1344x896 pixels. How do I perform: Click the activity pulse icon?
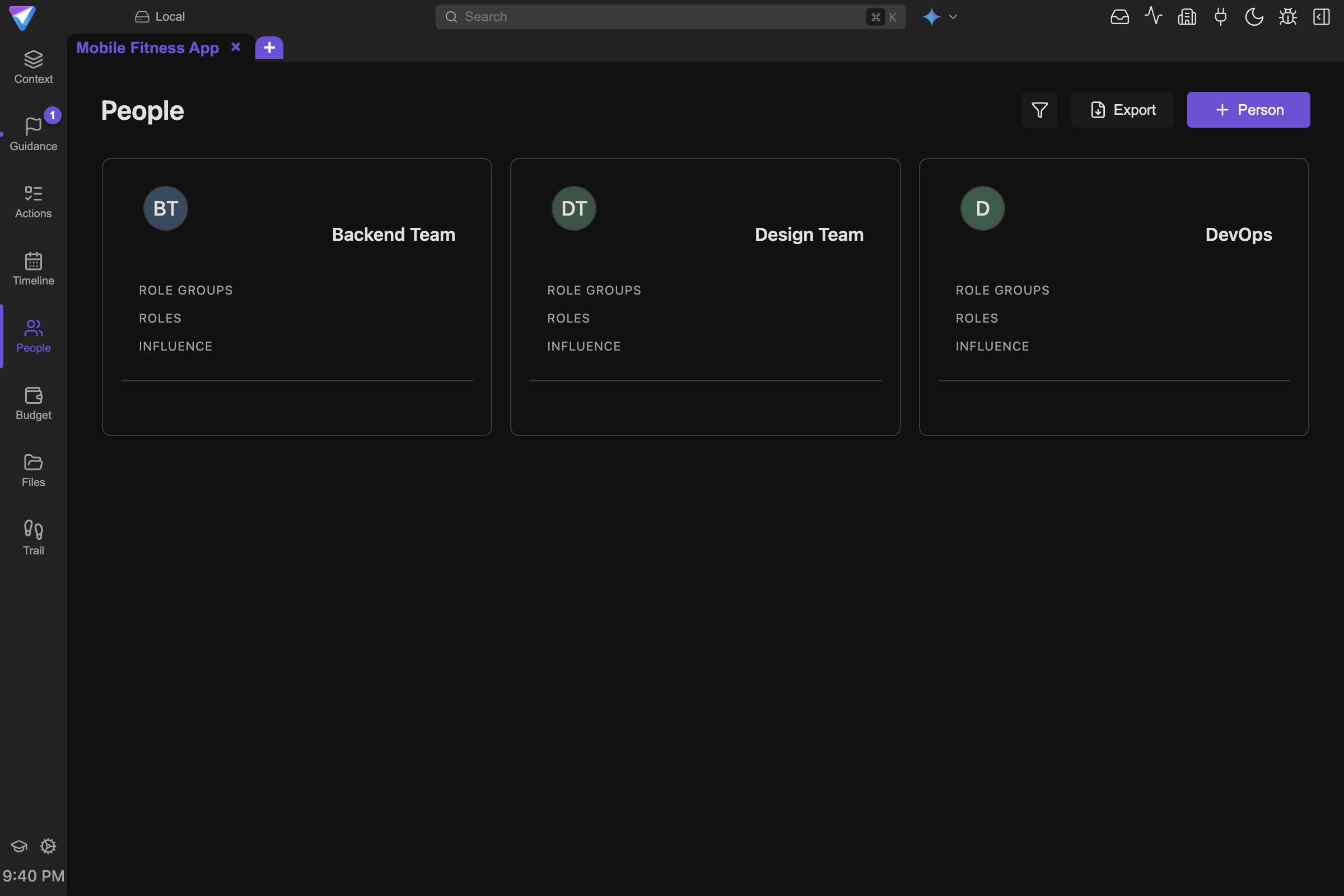pyautogui.click(x=1153, y=16)
